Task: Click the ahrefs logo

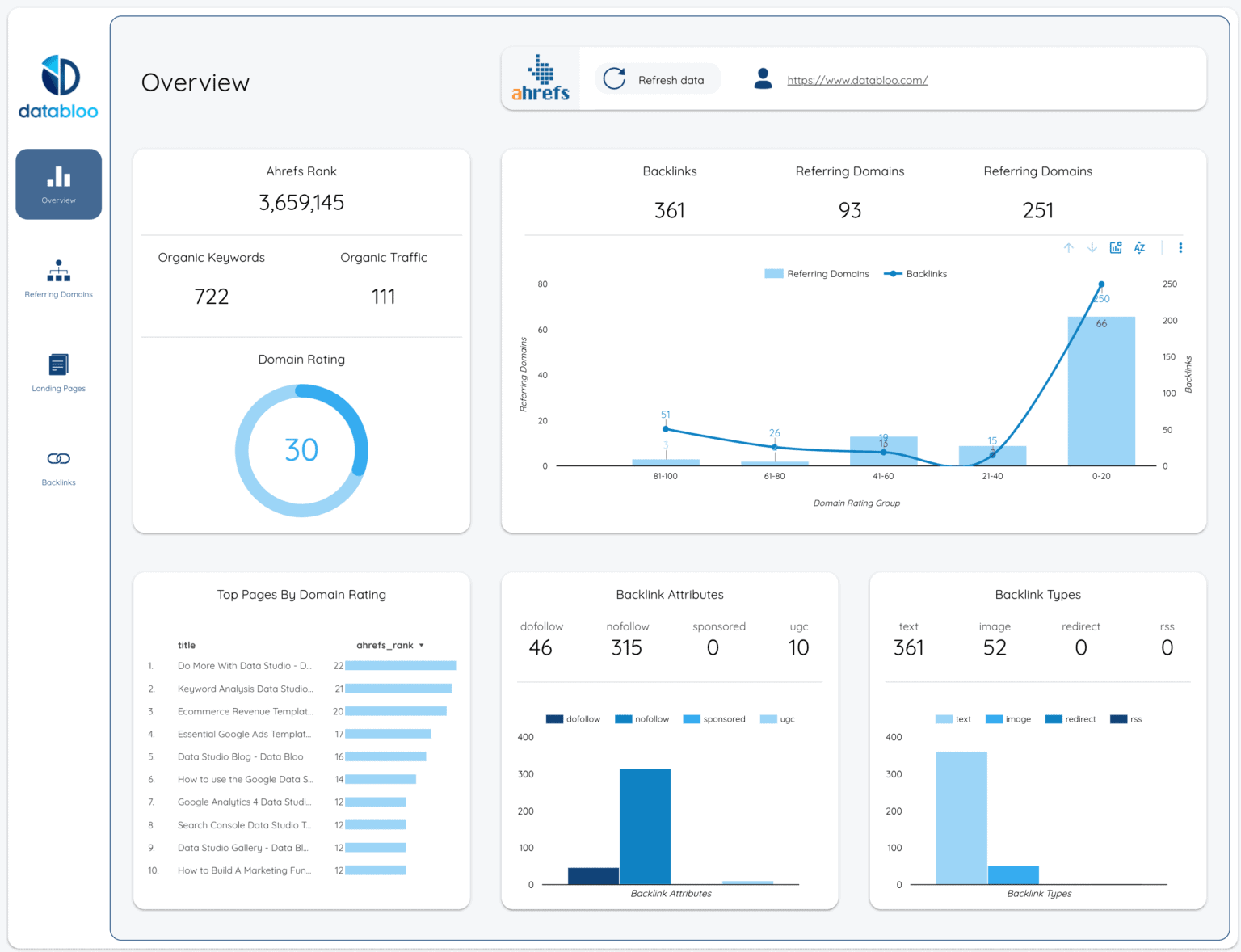Action: click(x=541, y=78)
